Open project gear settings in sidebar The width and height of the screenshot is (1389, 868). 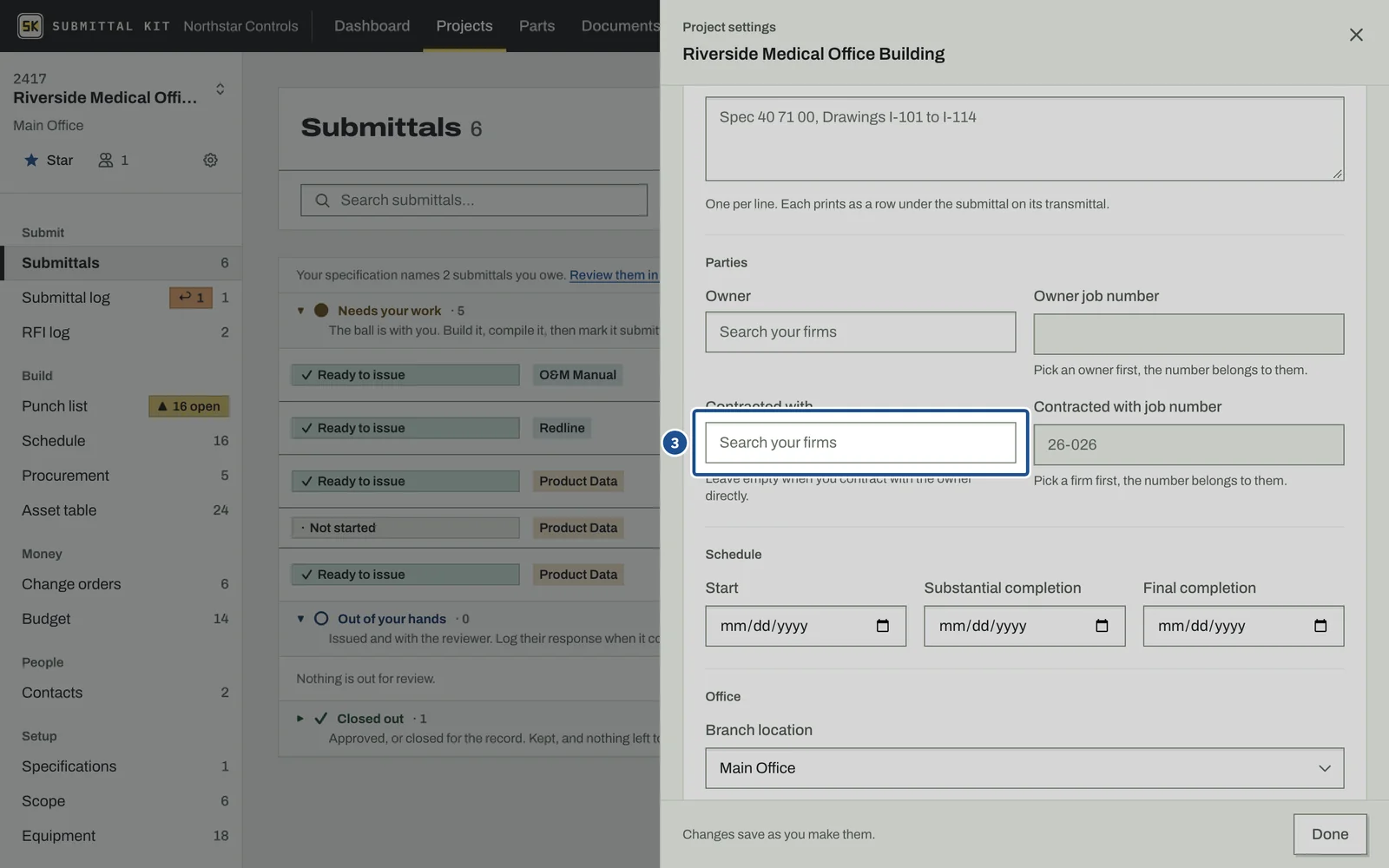coord(210,160)
